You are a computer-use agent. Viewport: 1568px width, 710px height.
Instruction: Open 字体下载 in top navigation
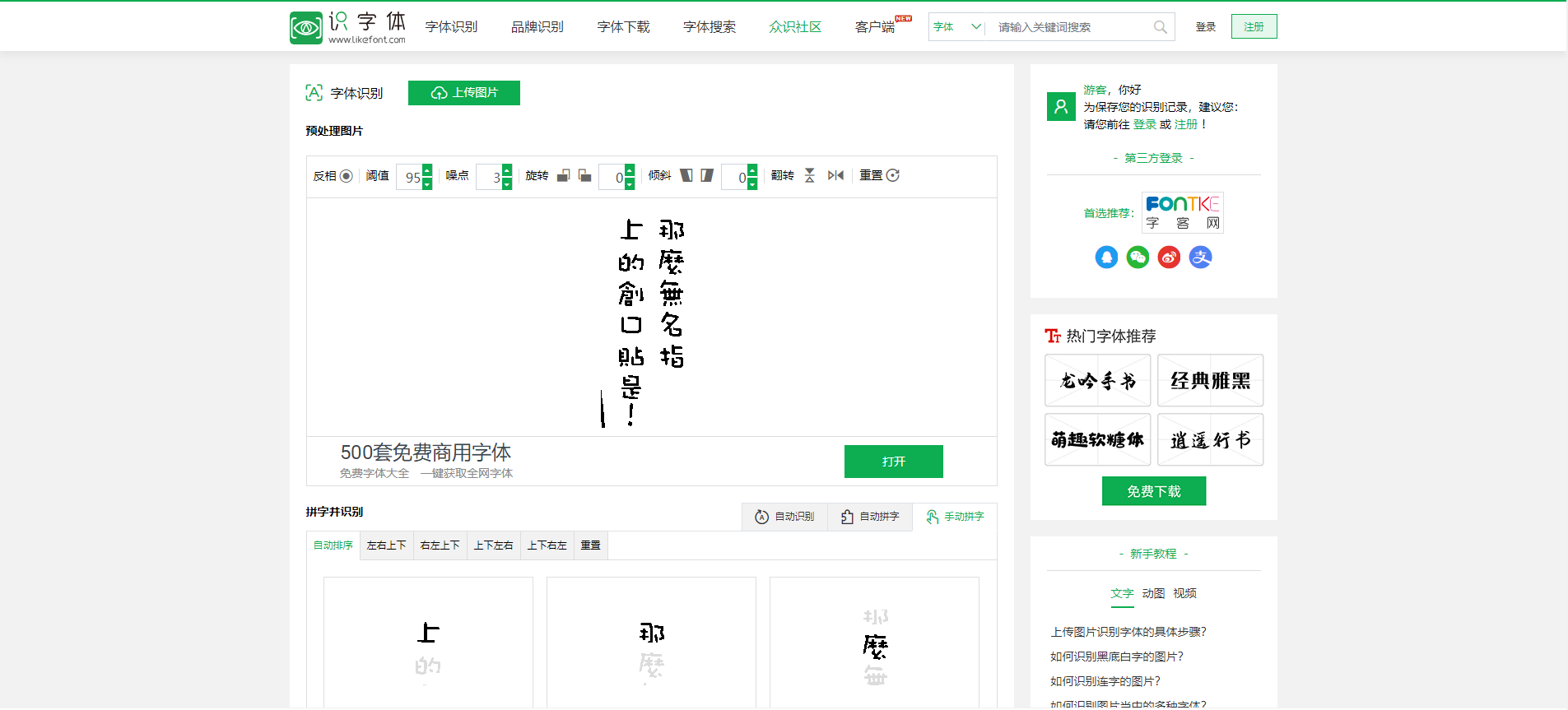(x=623, y=27)
